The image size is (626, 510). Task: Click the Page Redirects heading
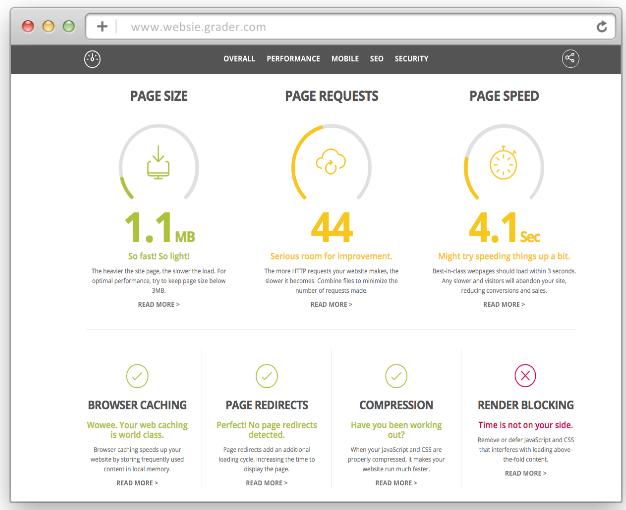(267, 405)
